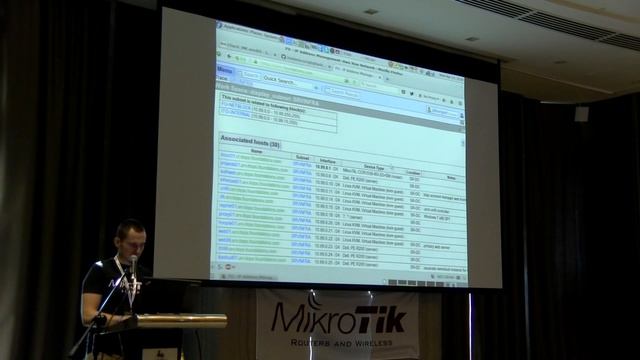Open the blue Menu button

coord(225,70)
